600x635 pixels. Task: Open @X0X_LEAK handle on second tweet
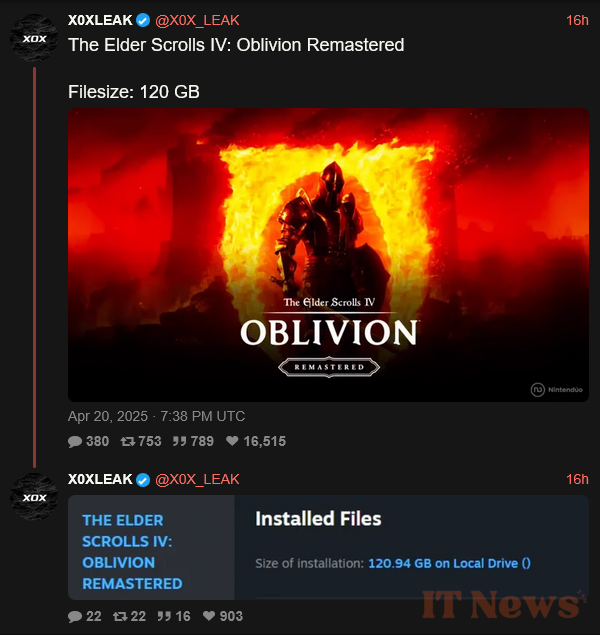pos(197,479)
